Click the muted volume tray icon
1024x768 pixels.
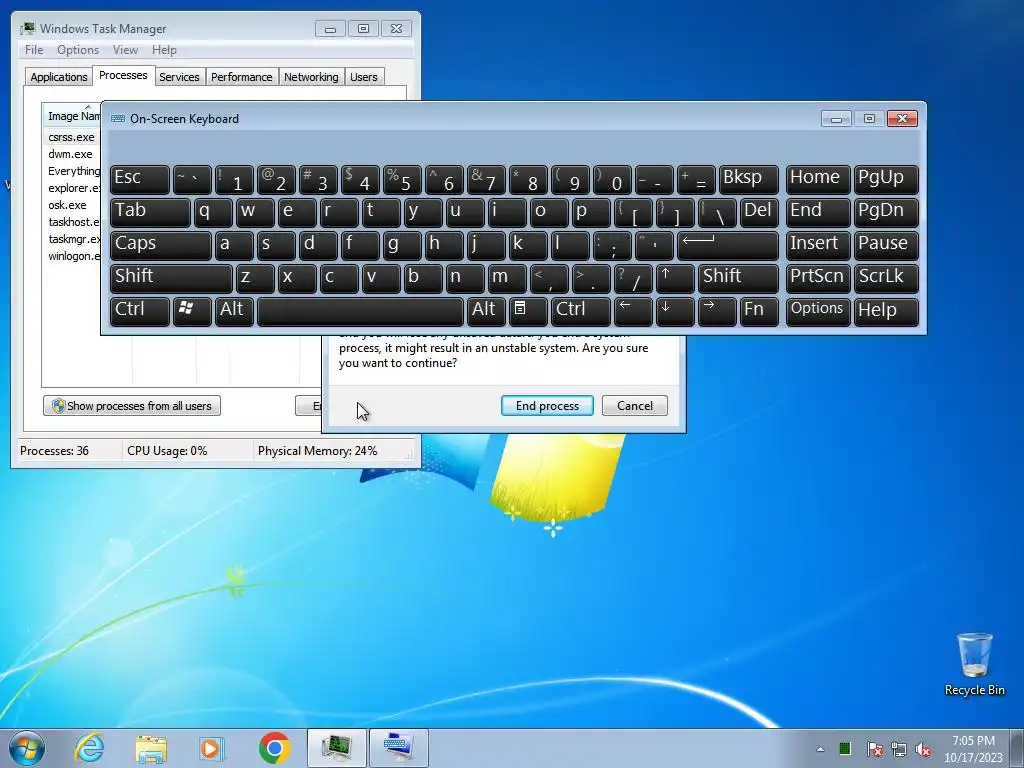click(923, 749)
